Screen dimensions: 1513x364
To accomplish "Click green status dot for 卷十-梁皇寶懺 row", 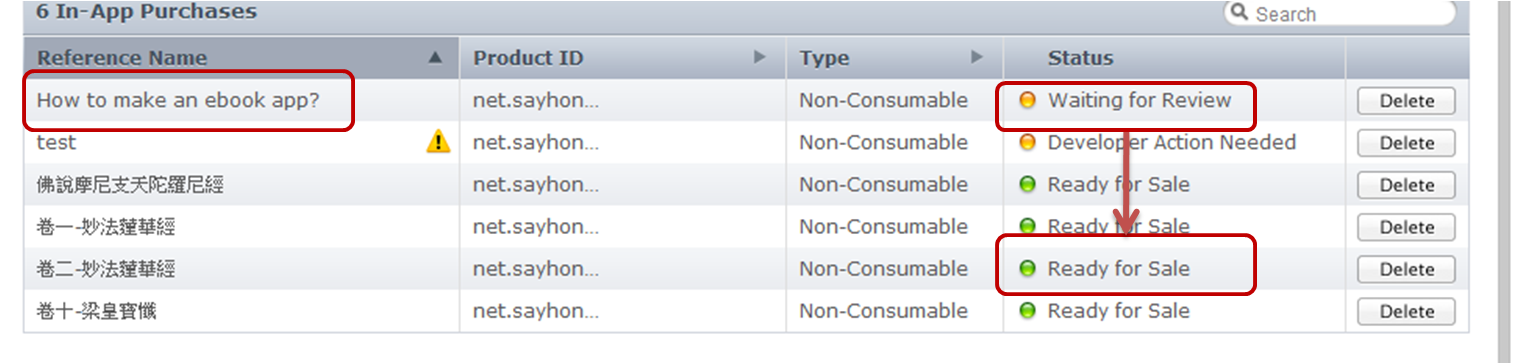I will [x=1026, y=311].
